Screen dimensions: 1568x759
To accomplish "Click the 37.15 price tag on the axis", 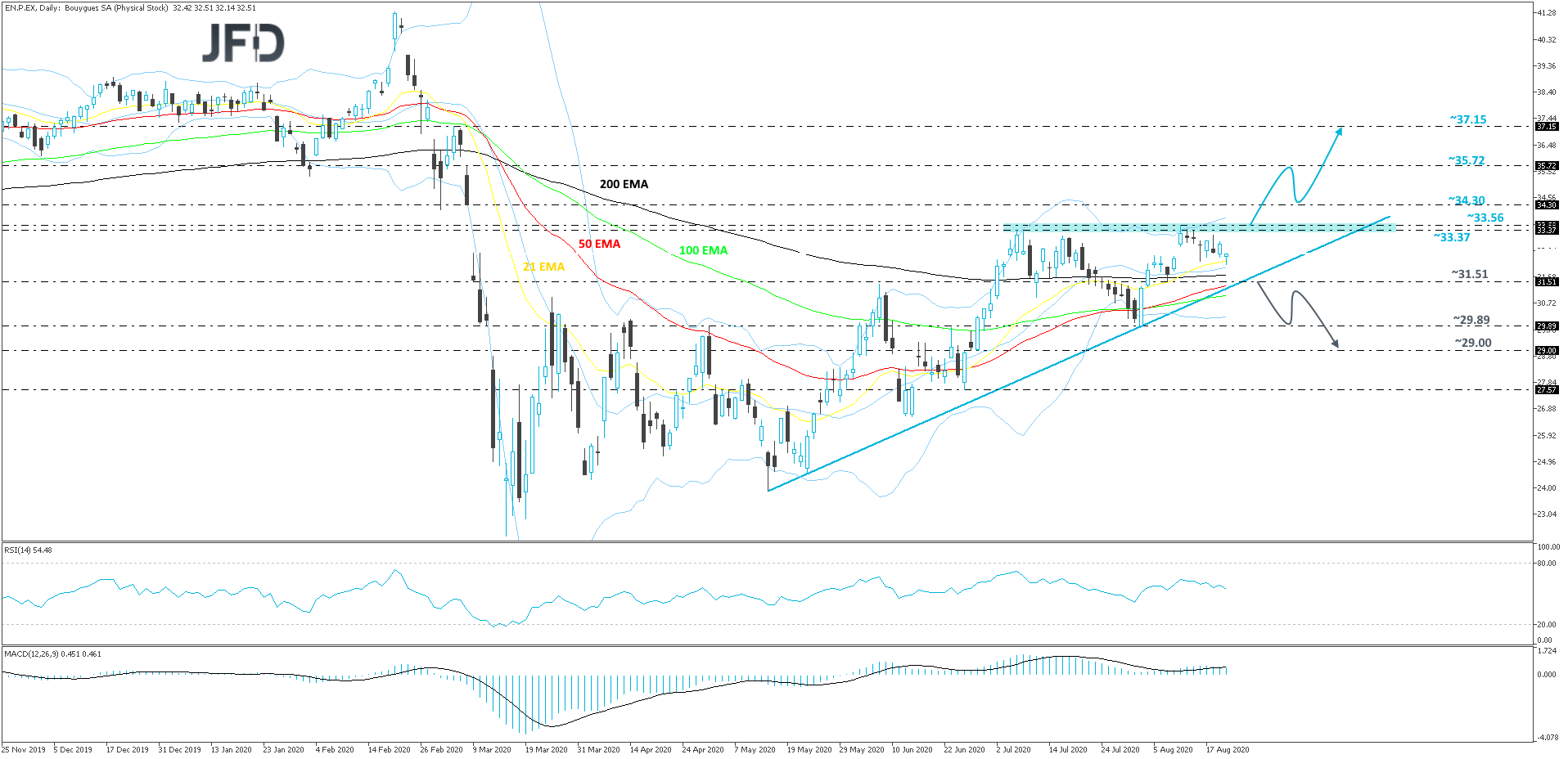I will click(x=1546, y=127).
